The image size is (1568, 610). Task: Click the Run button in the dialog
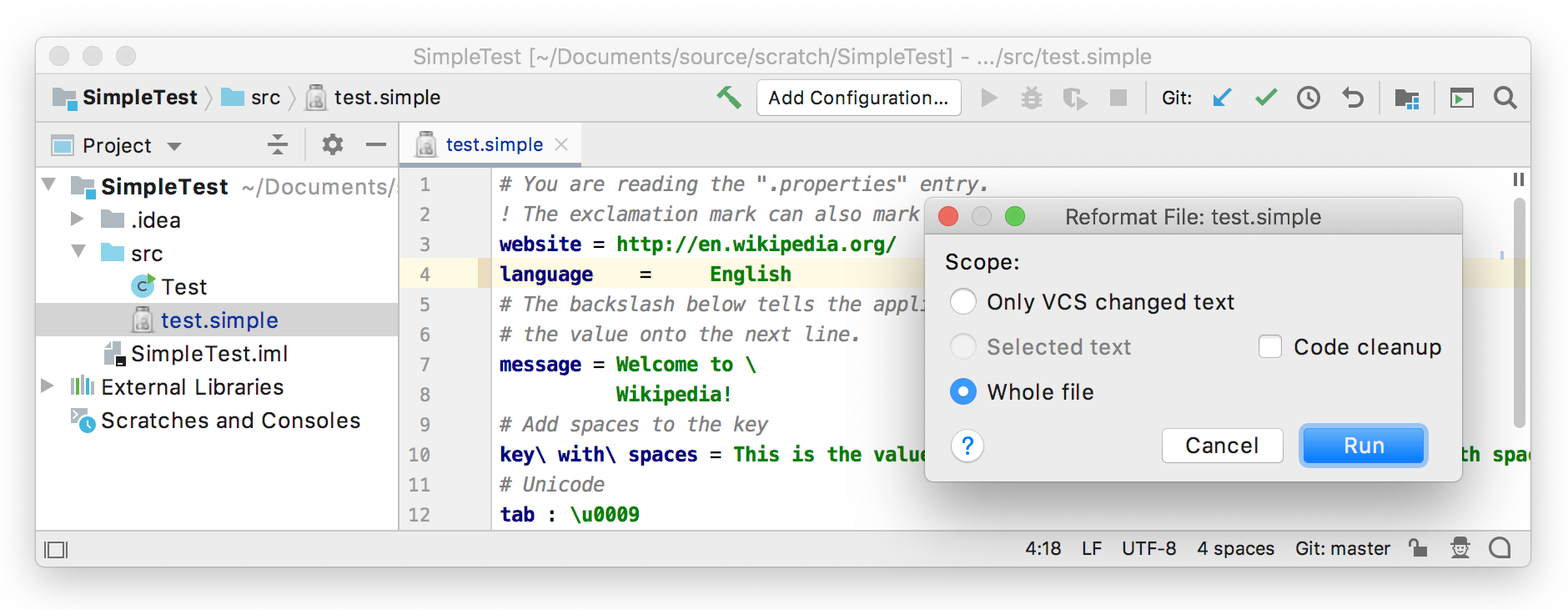(1364, 446)
